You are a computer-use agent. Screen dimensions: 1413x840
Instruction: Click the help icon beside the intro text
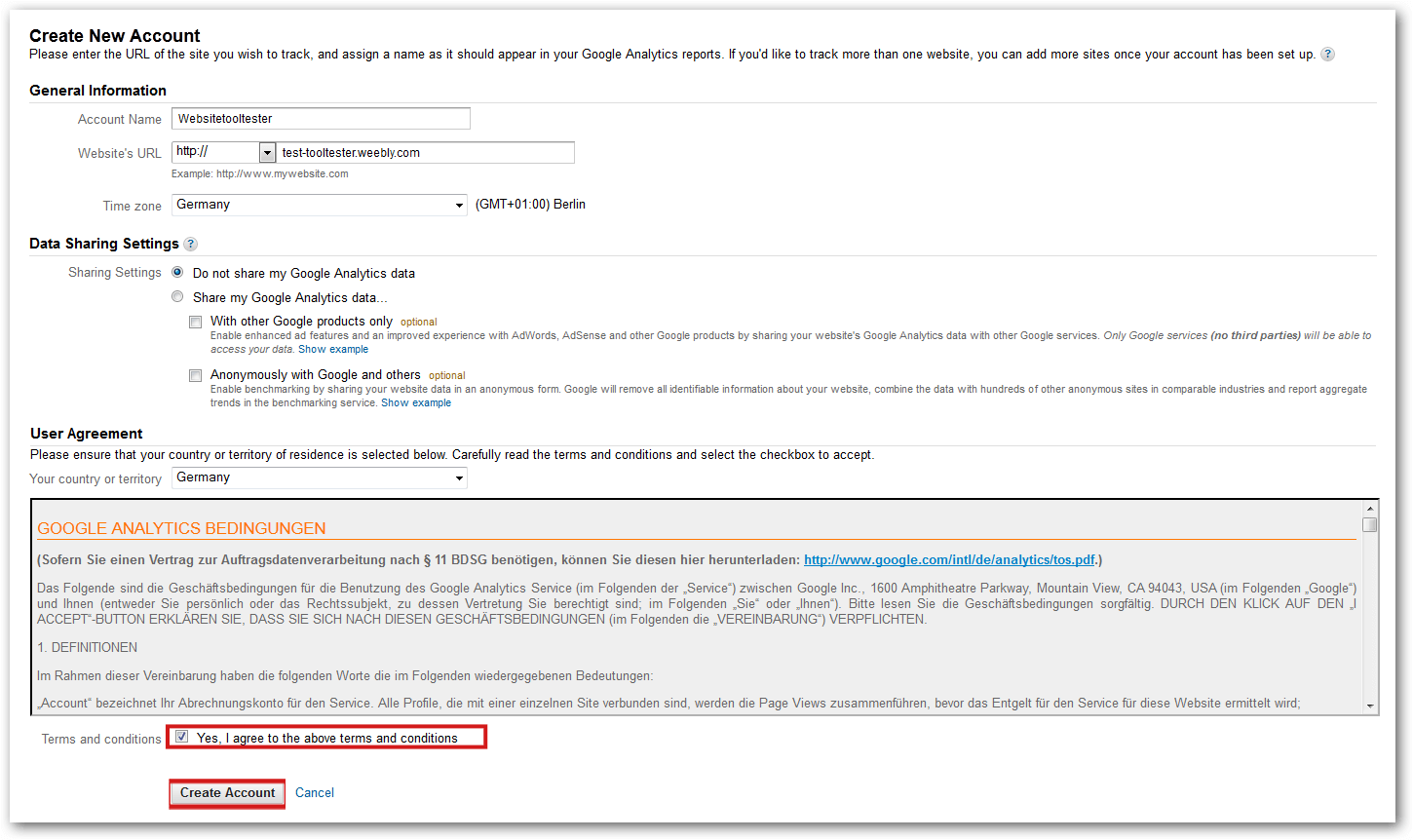pos(1327,55)
